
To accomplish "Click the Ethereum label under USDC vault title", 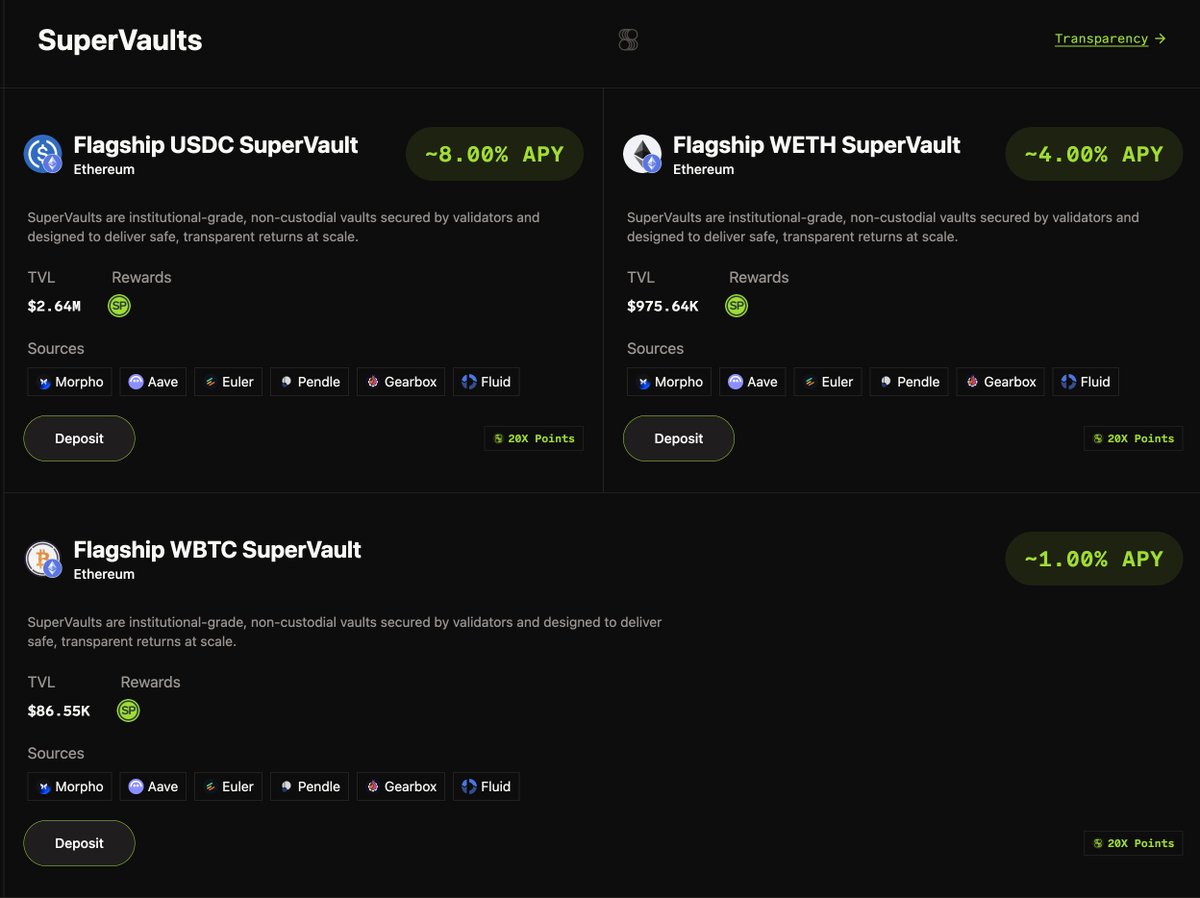I will coord(104,169).
